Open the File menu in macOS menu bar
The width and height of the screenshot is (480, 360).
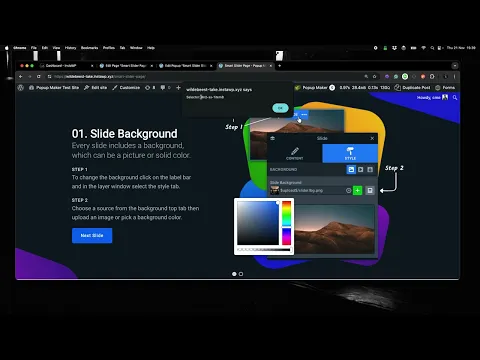(34, 48)
